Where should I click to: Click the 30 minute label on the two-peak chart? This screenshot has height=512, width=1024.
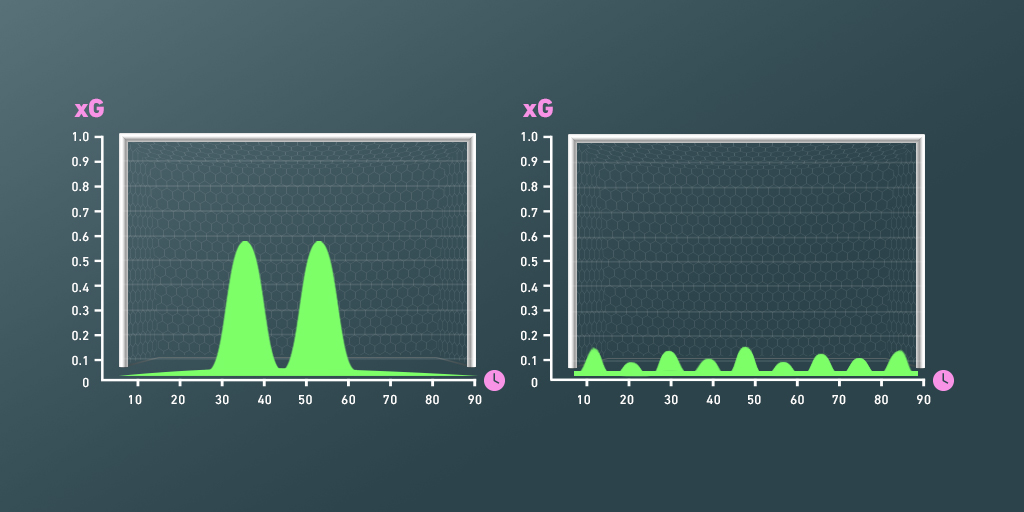pyautogui.click(x=222, y=400)
